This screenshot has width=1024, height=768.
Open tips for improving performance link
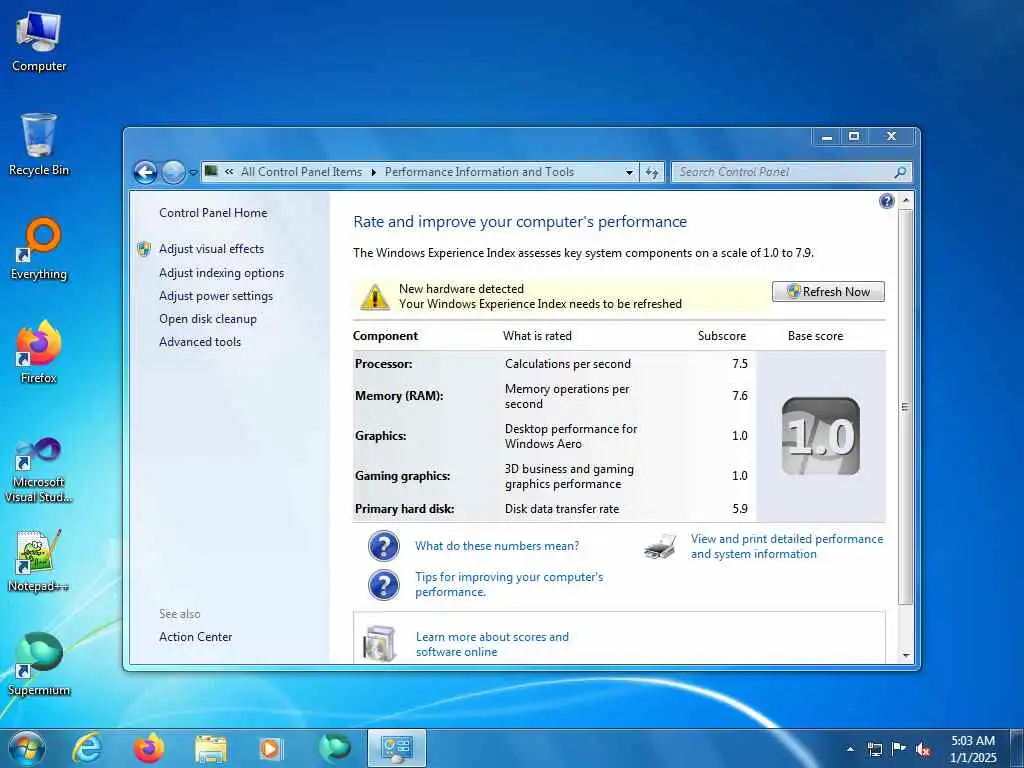[x=509, y=584]
